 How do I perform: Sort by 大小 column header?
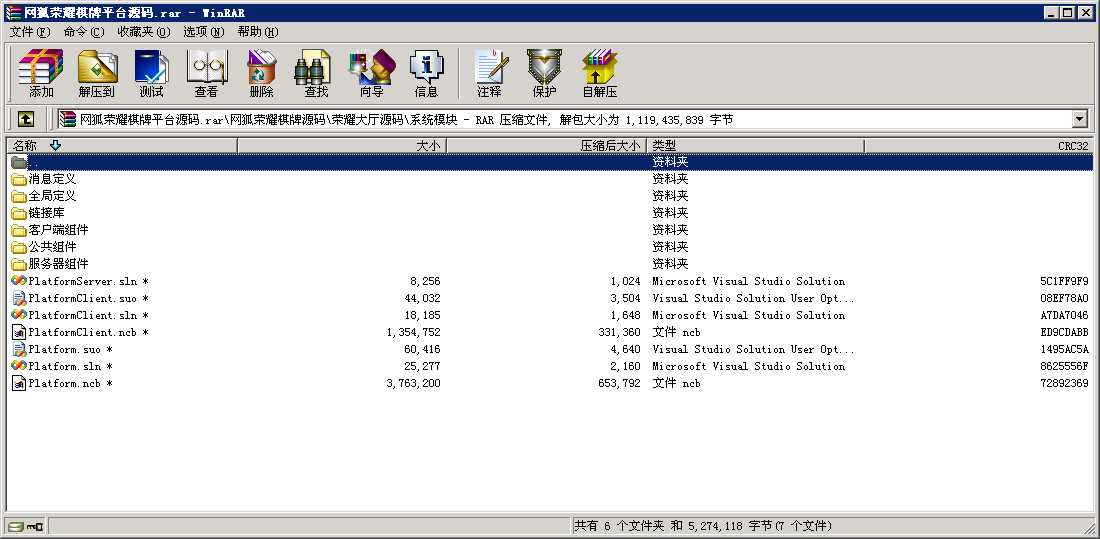click(342, 145)
